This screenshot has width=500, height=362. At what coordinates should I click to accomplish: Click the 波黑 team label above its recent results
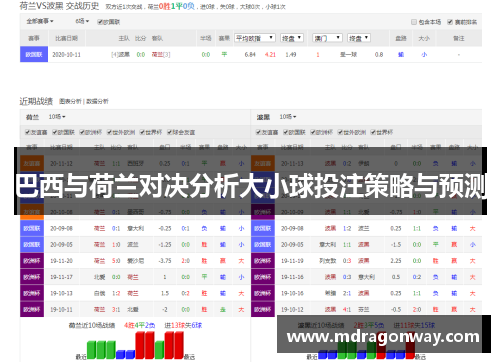point(263,117)
